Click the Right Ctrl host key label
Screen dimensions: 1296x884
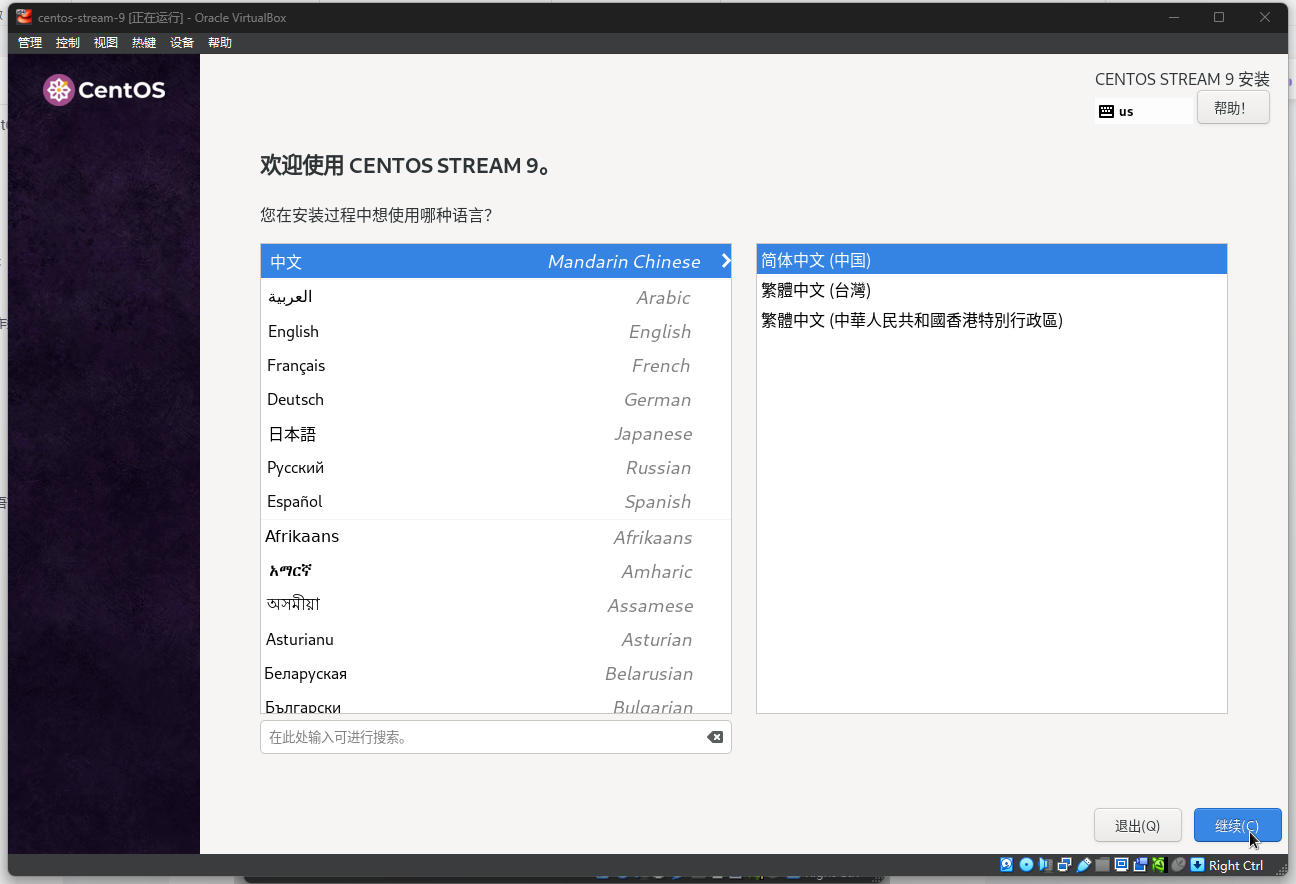(1236, 865)
